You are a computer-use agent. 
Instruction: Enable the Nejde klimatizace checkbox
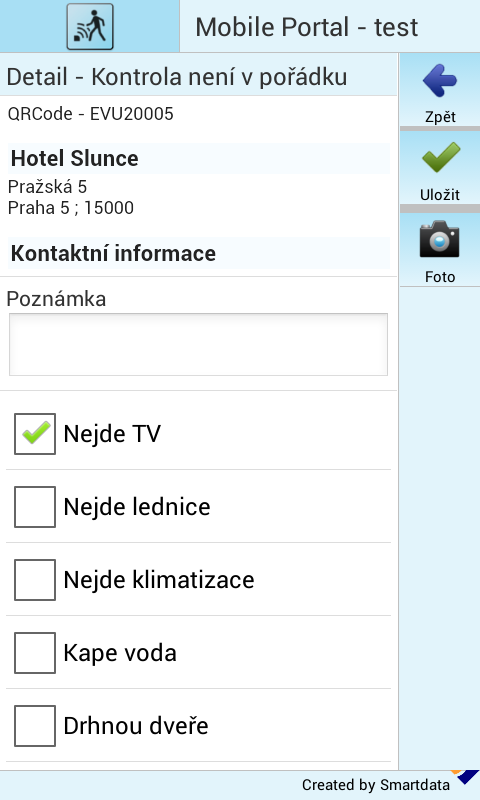coord(35,580)
